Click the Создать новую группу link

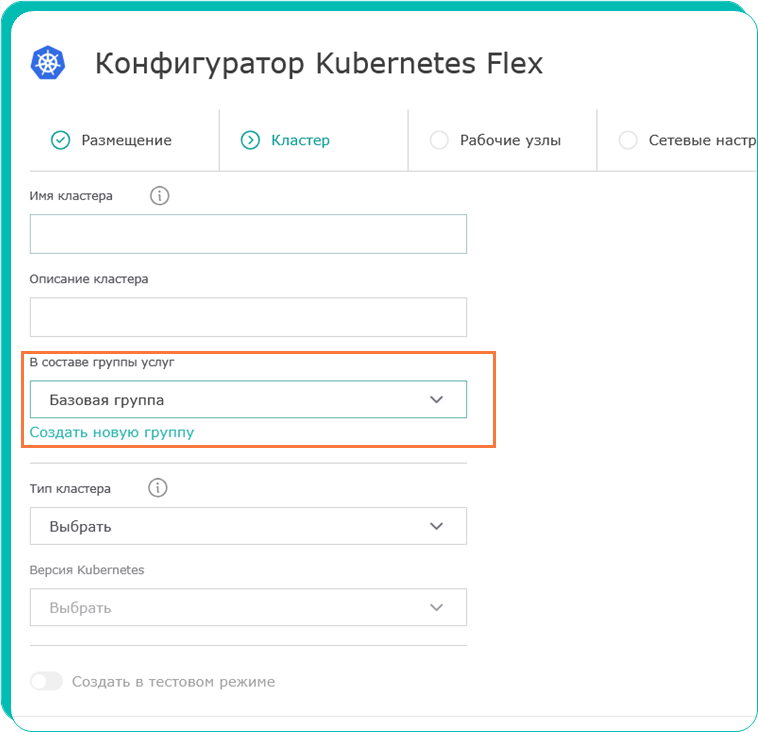pyautogui.click(x=112, y=432)
